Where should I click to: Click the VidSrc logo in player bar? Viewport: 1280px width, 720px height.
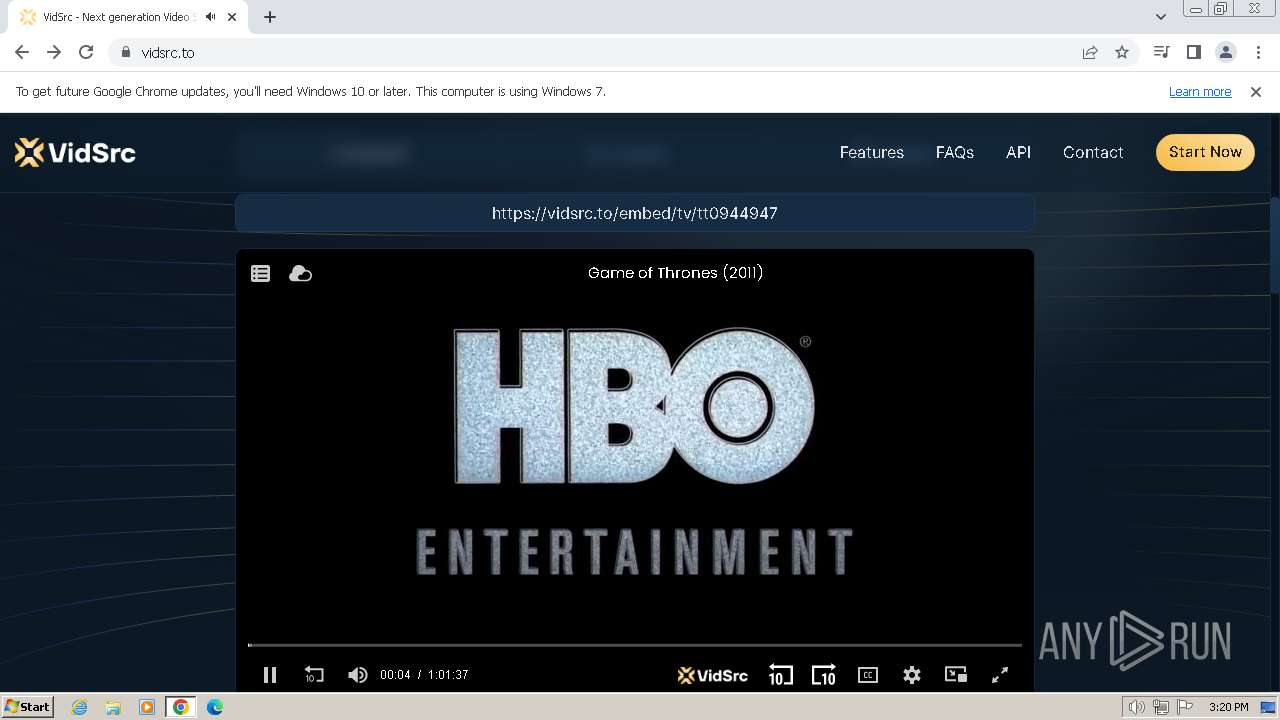[712, 675]
